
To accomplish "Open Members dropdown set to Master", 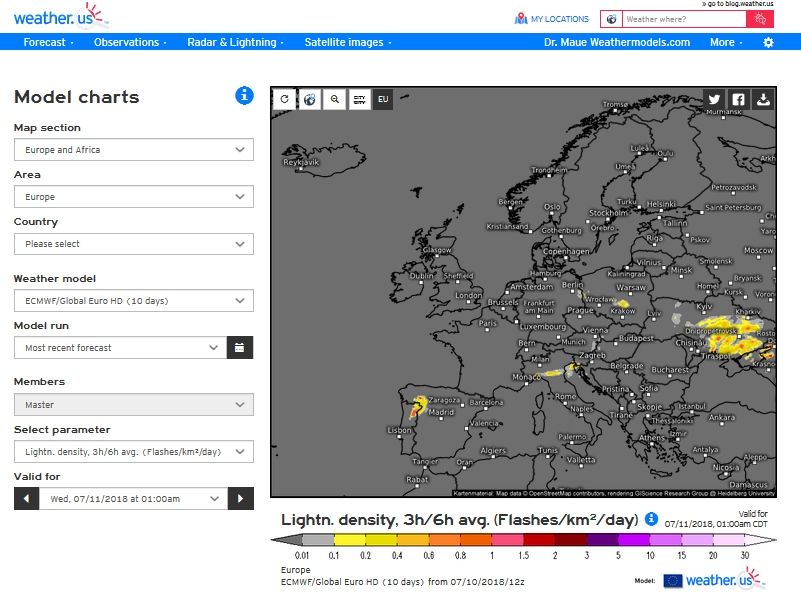I will point(134,405).
